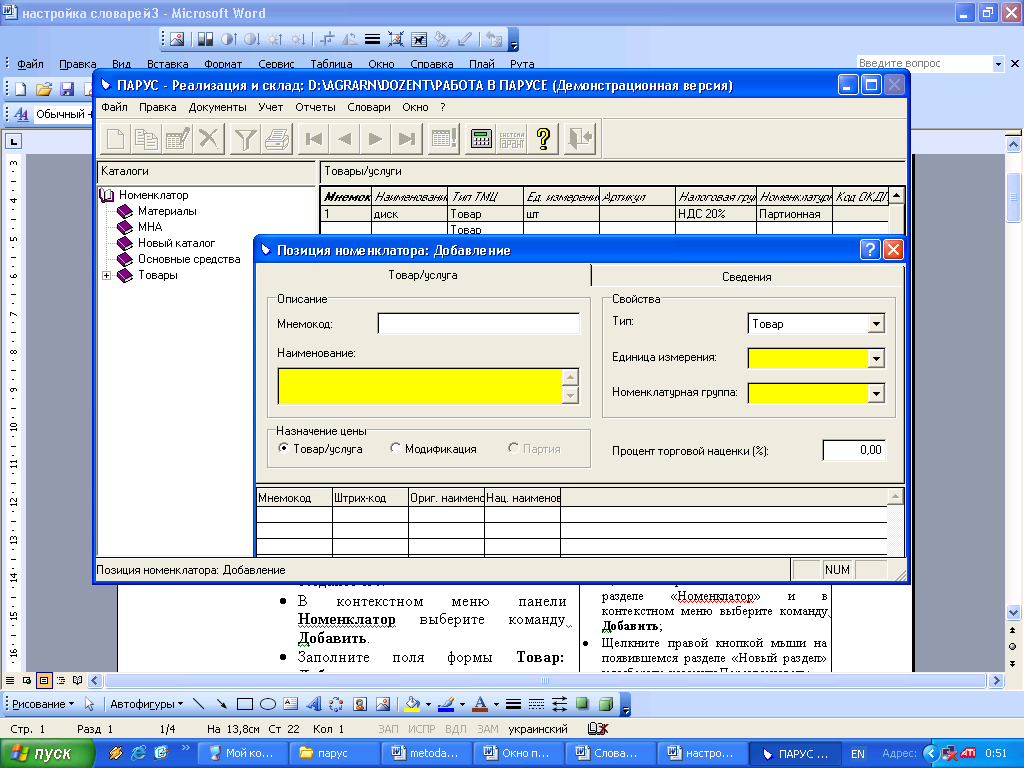Open the Единица измерения dropdown
Screen dimensions: 1024x768
click(x=876, y=358)
